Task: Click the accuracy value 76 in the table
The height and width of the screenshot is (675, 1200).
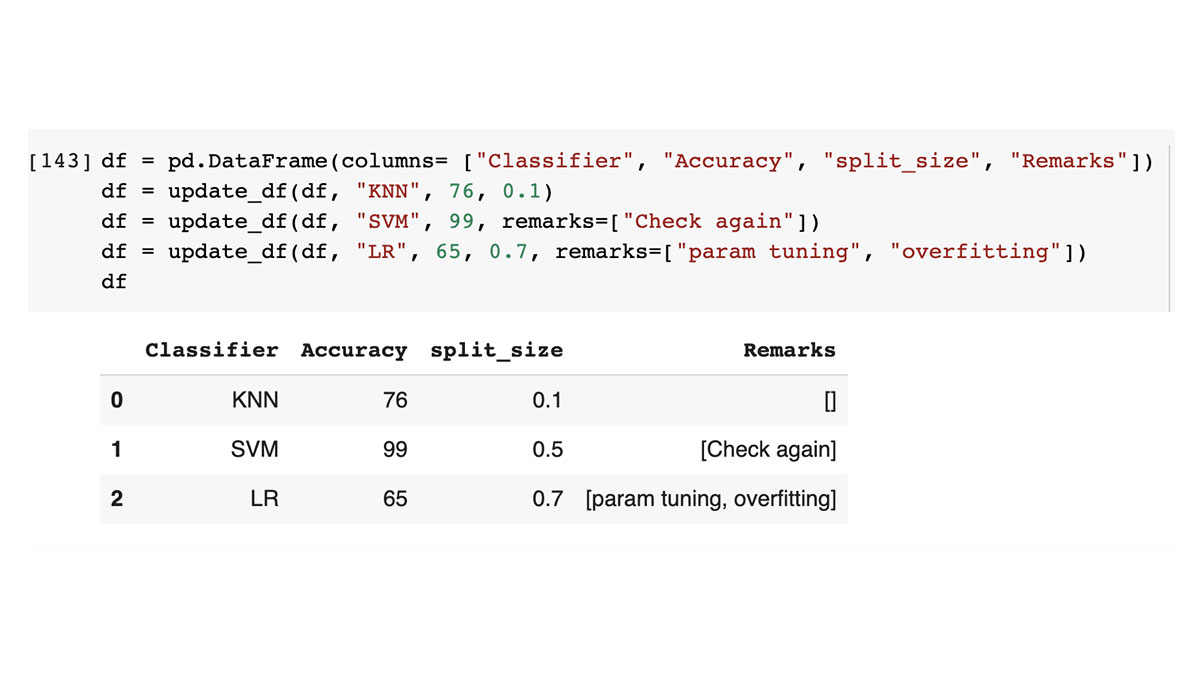Action: tap(395, 401)
